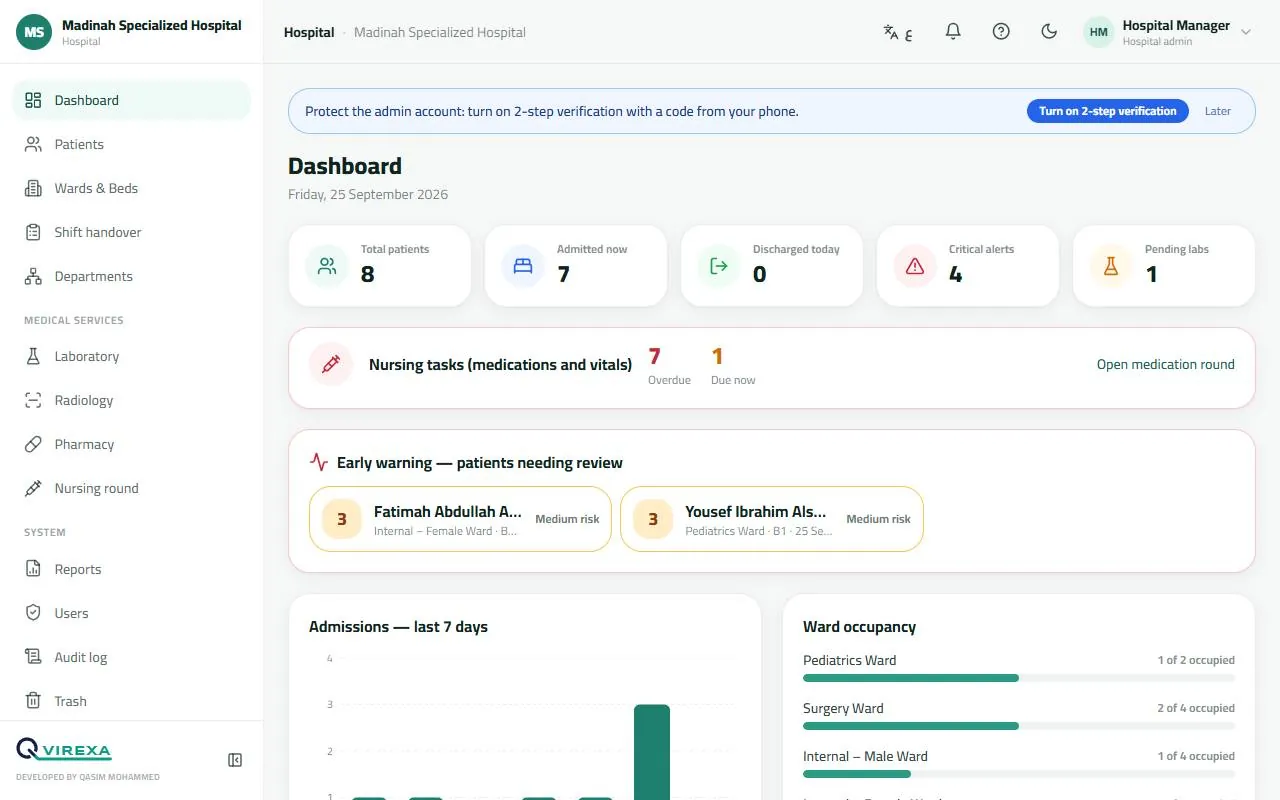This screenshot has height=800, width=1280.
Task: Click the overdue nursing tasks count 7
Action: pos(655,356)
